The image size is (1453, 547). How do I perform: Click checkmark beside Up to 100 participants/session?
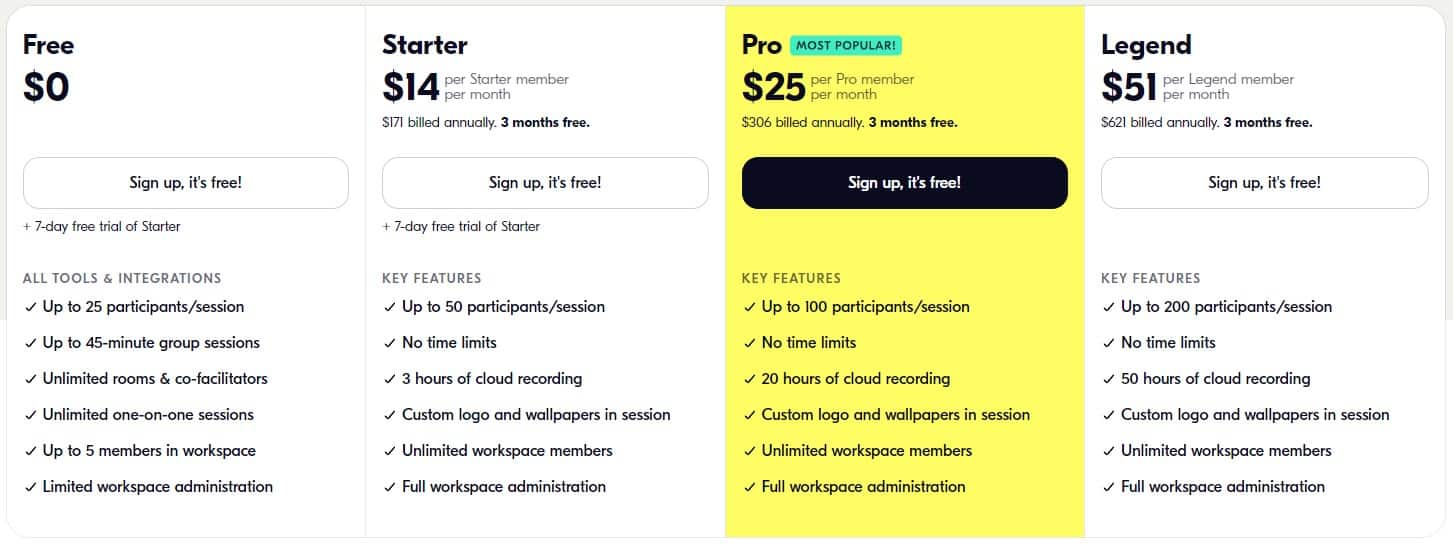[749, 308]
